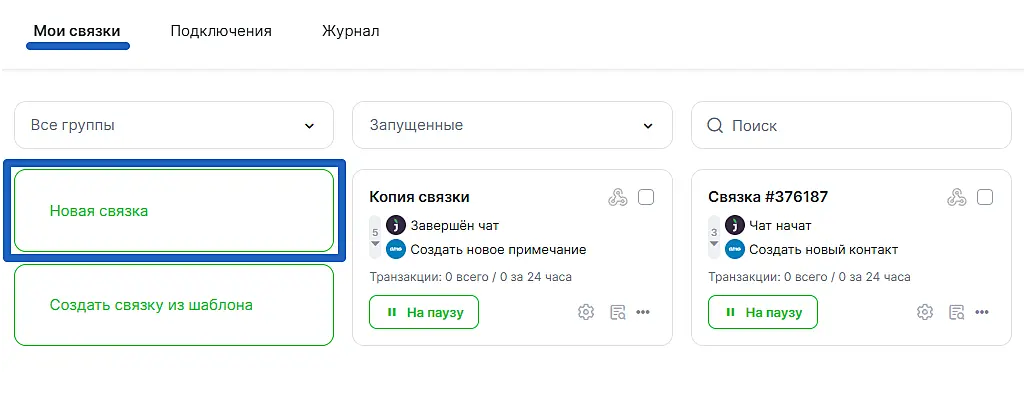
Task: Switch to the Подключения tab
Action: (x=221, y=31)
